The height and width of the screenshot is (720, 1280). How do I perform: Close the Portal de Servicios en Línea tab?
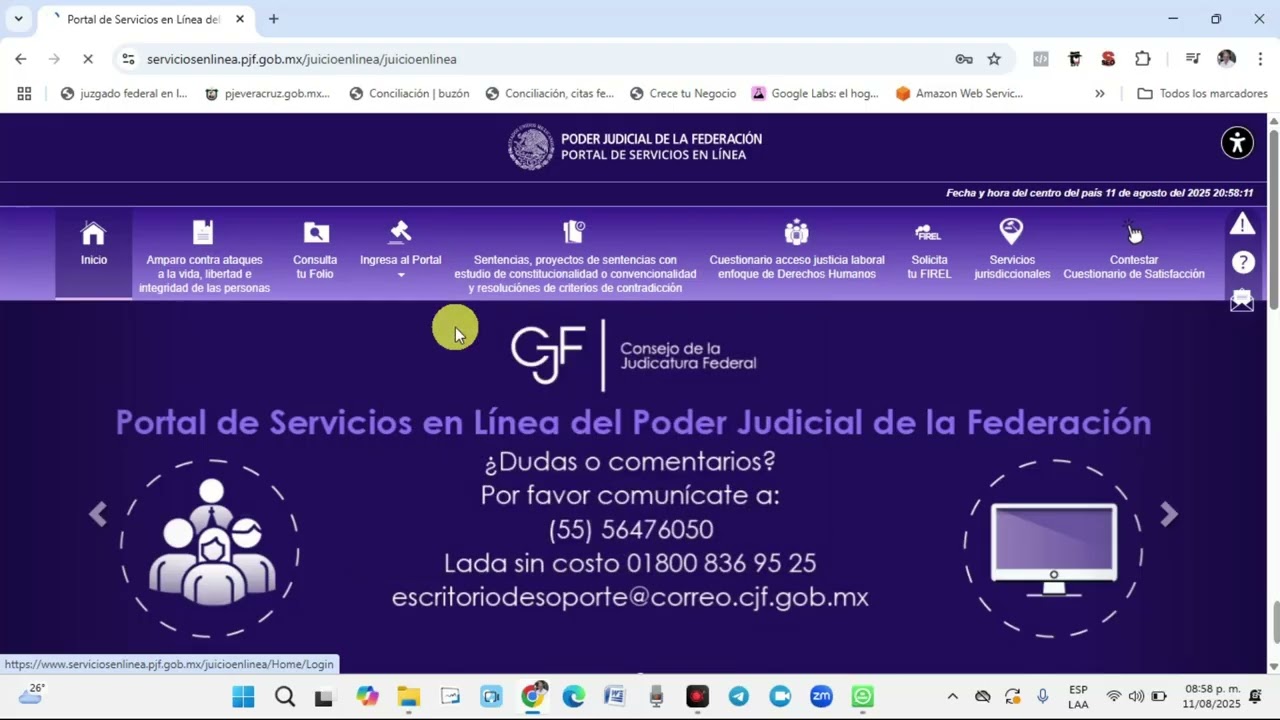240,19
